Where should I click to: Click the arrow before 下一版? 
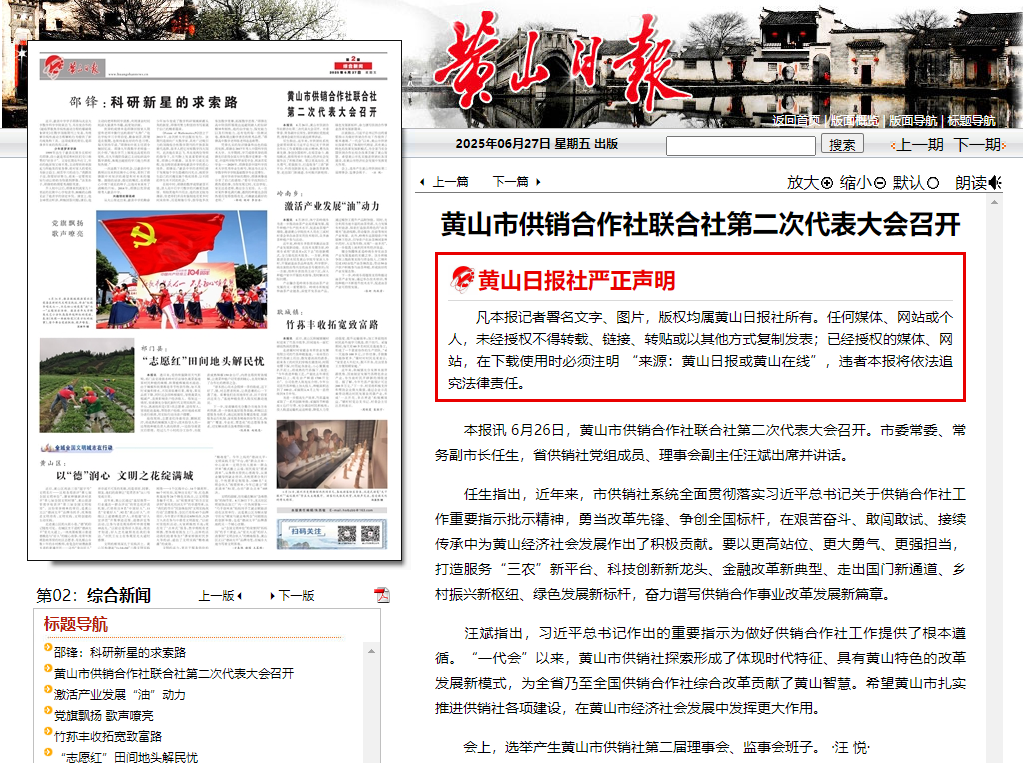point(272,595)
